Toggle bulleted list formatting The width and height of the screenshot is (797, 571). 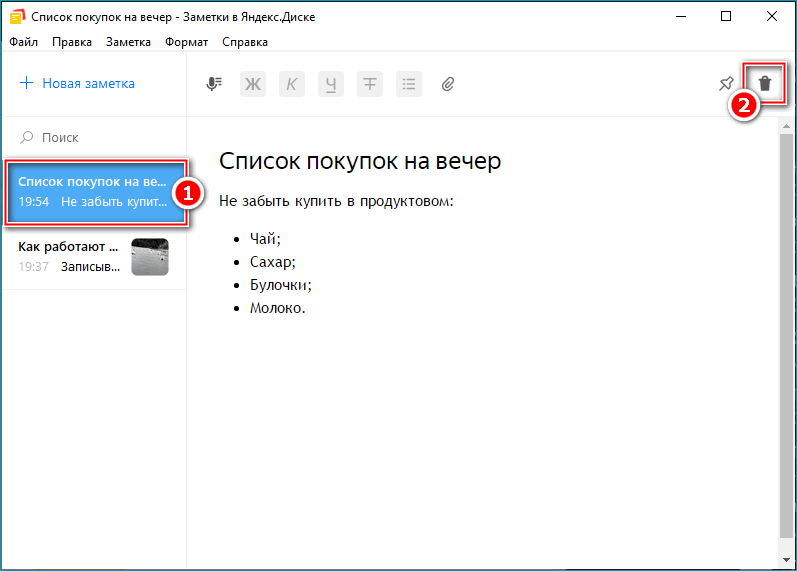click(409, 84)
